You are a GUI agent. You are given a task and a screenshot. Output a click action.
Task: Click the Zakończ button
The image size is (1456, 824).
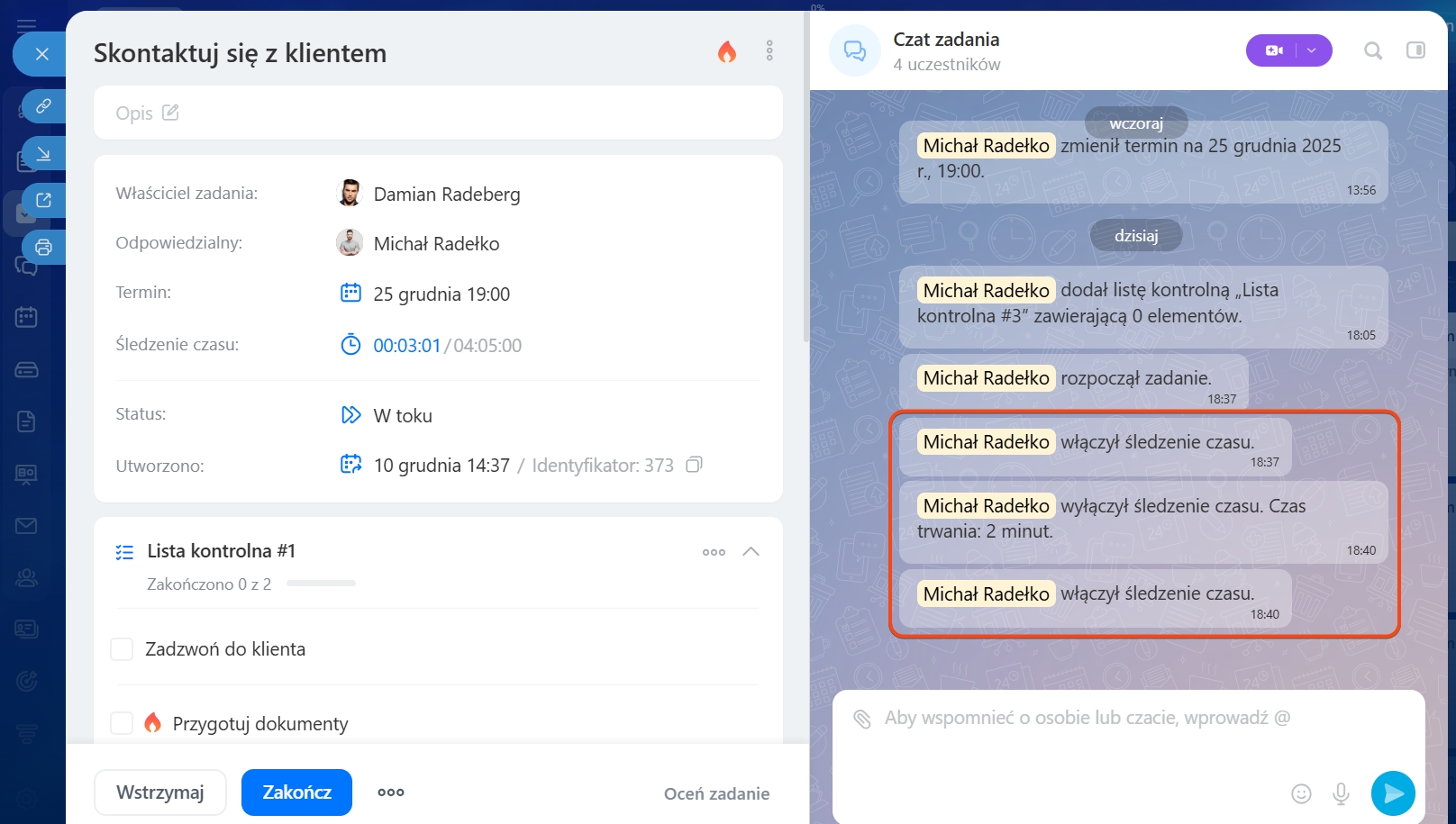[296, 792]
